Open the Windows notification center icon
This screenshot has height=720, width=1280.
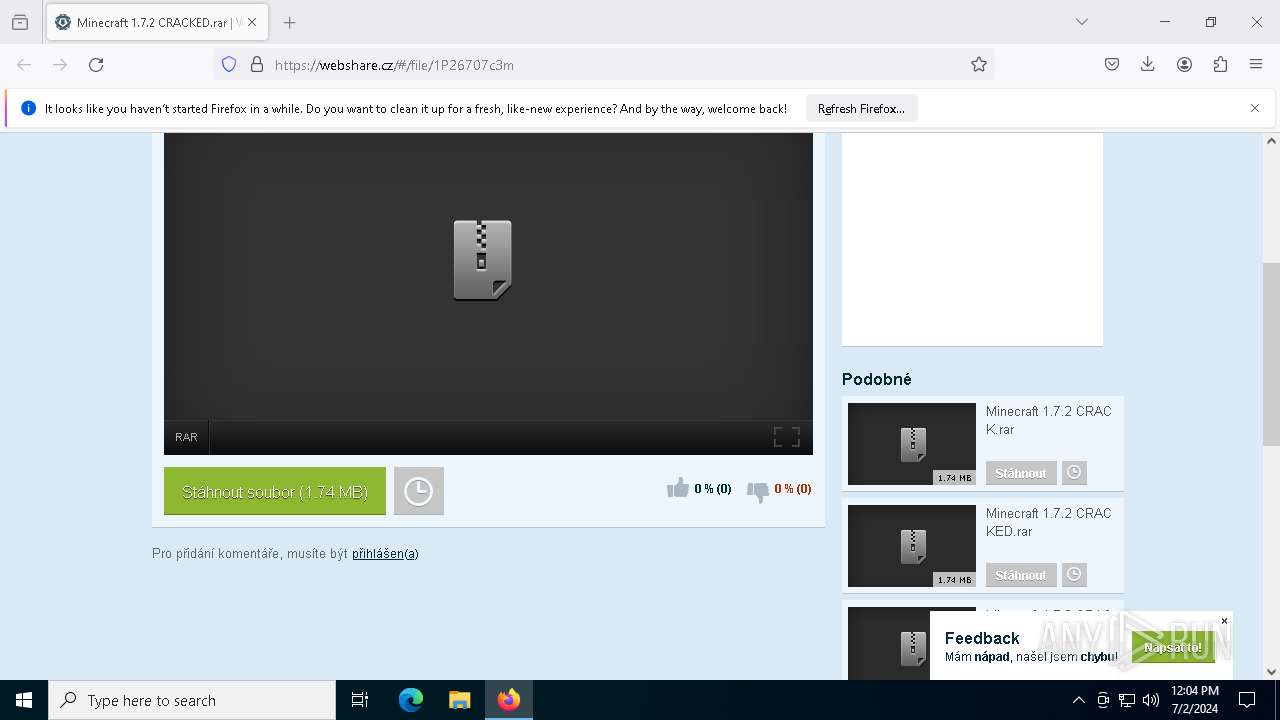tap(1247, 700)
